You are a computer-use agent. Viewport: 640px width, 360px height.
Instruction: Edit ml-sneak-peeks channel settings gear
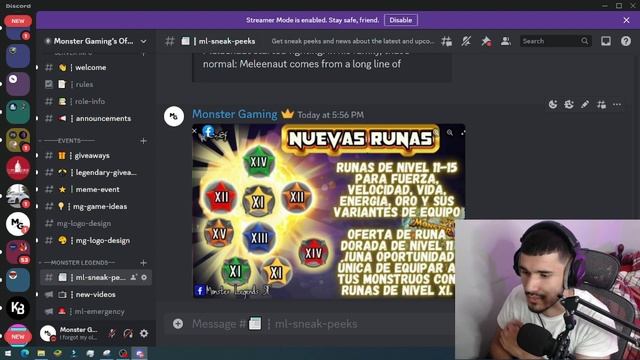coord(144,278)
